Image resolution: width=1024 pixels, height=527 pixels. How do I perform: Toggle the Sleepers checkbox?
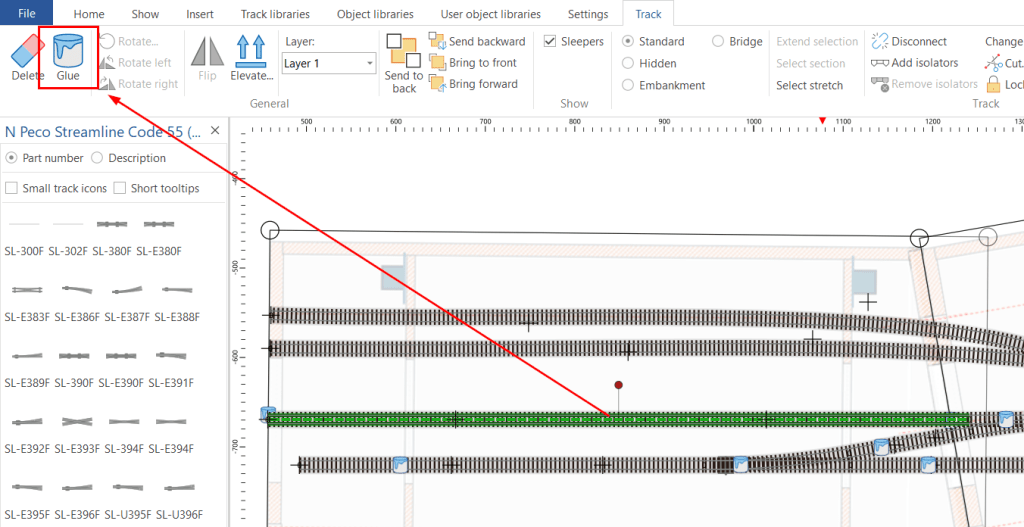coord(550,41)
